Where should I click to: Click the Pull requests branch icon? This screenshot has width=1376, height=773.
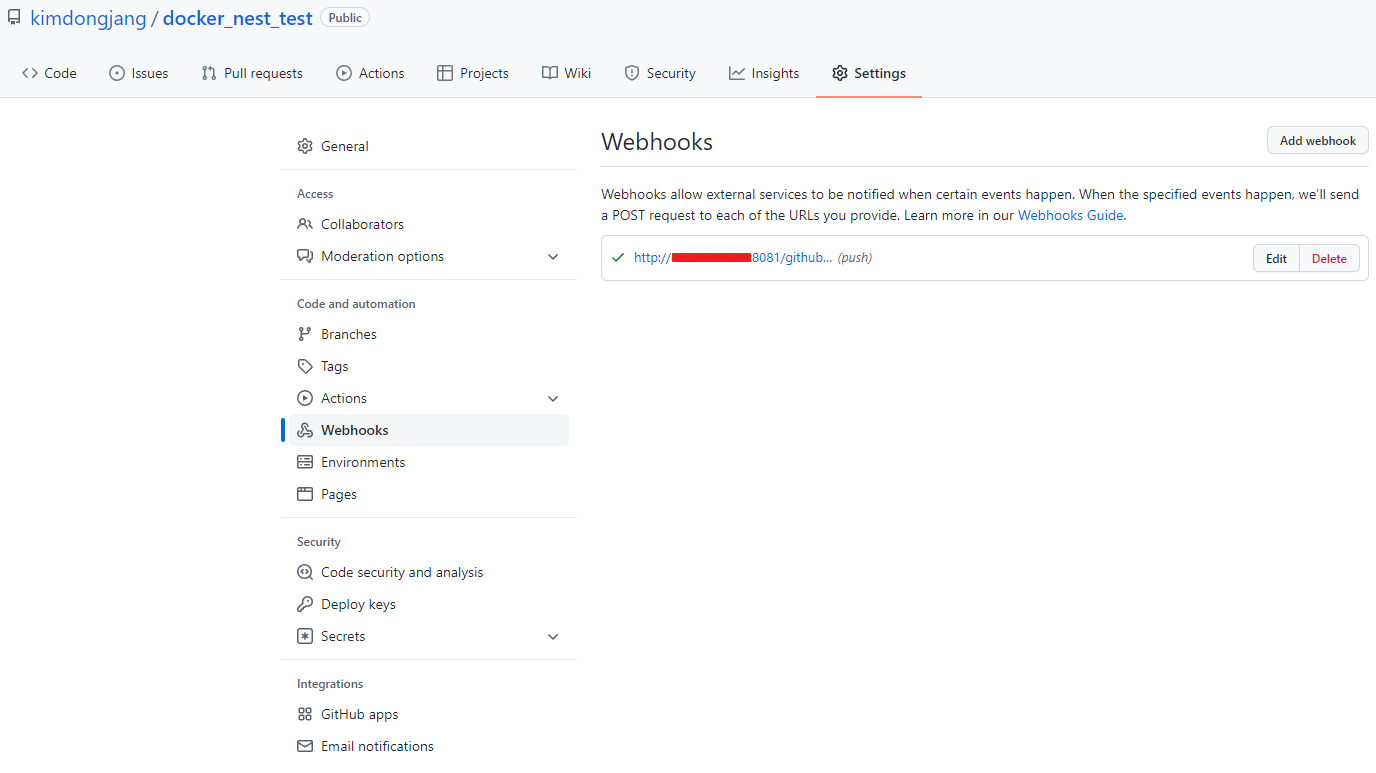pos(209,73)
